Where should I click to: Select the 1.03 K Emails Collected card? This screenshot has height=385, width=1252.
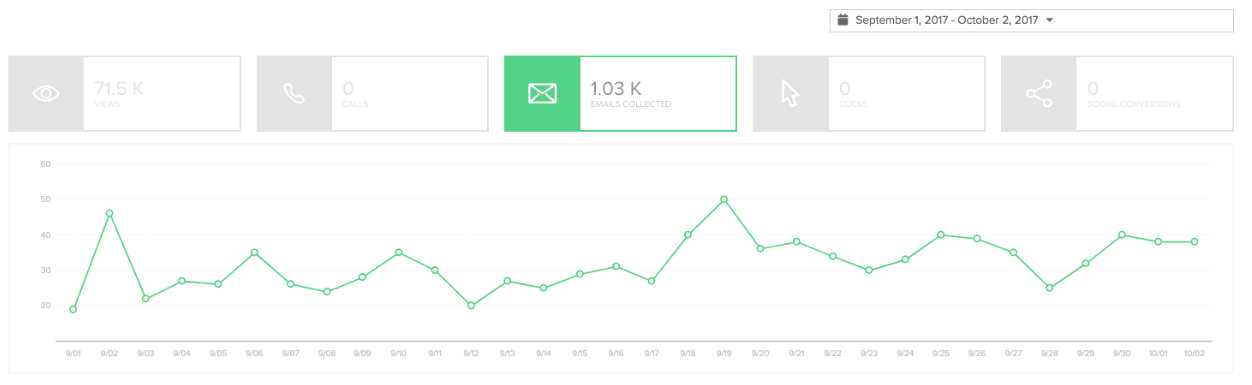coord(620,94)
